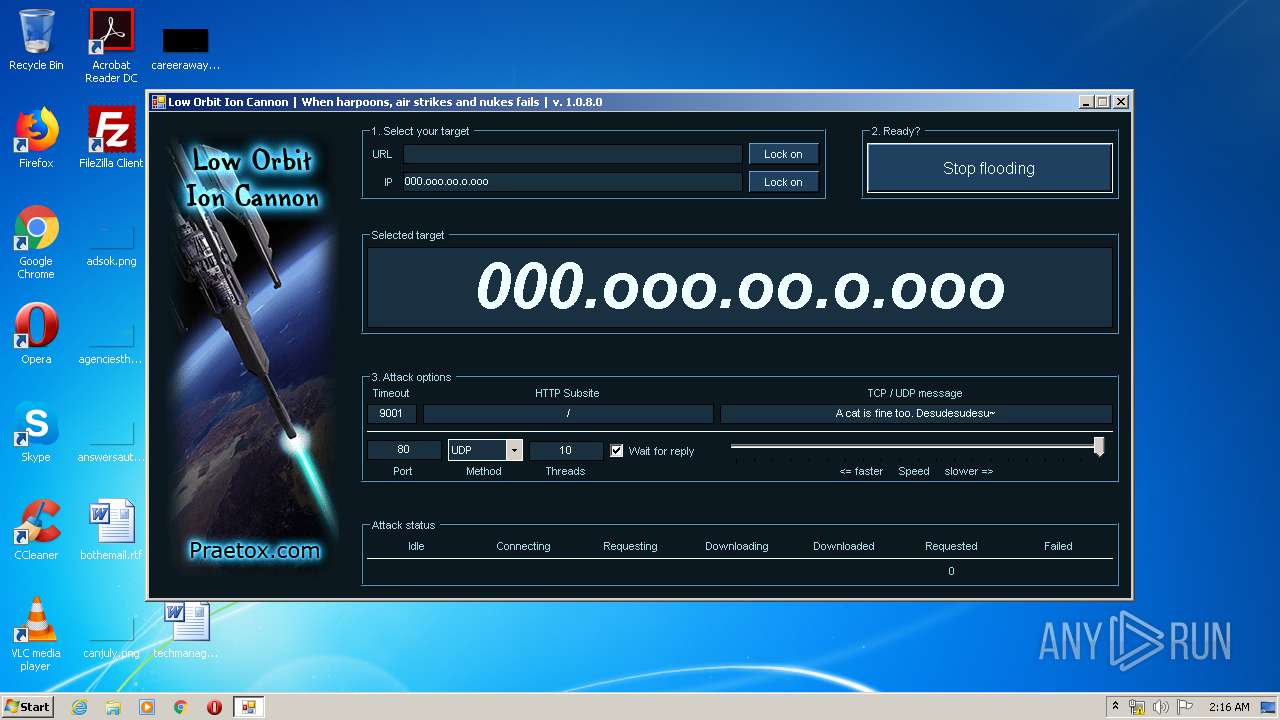Show hidden tray icons arrow
Viewport: 1280px width, 720px height.
(1115, 706)
